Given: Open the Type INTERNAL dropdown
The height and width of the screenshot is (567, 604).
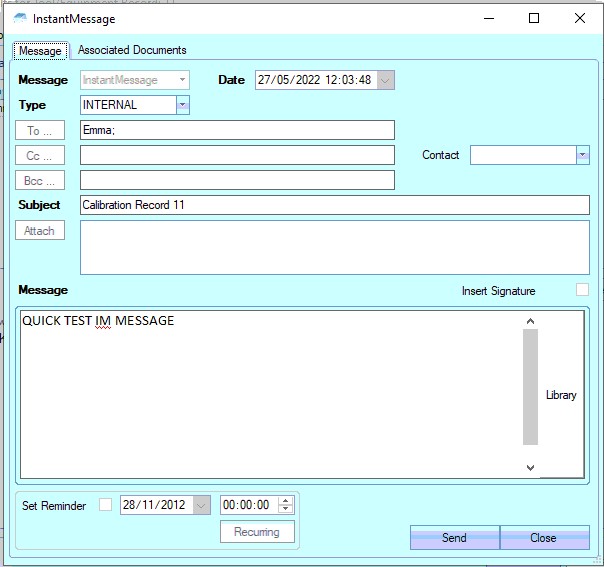Looking at the screenshot, I should point(182,105).
